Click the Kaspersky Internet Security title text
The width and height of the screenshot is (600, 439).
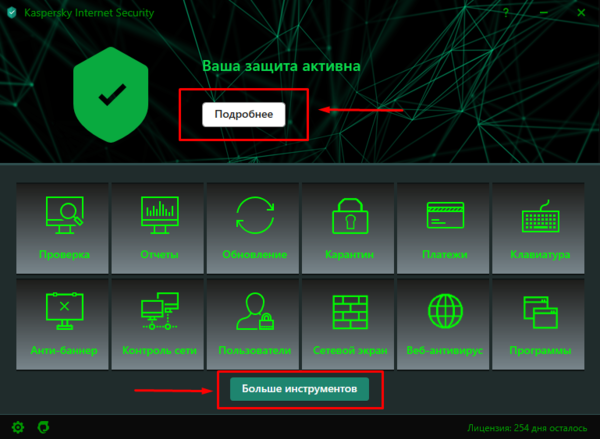[89, 13]
